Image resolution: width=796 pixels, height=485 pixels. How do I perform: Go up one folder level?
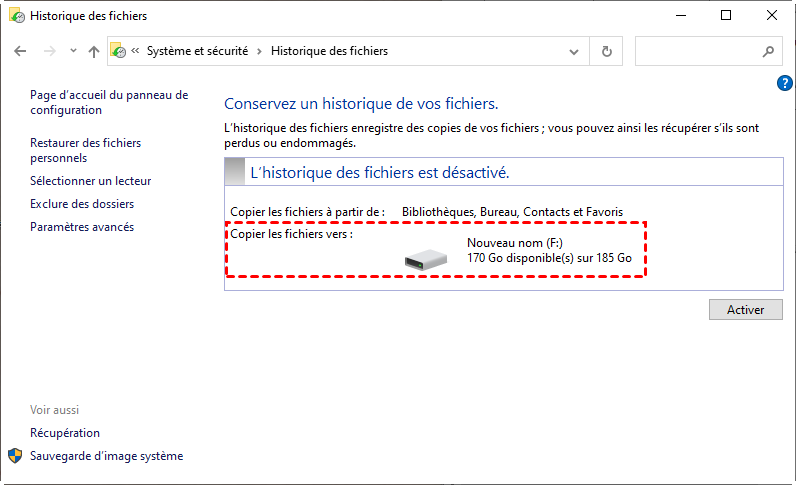click(x=93, y=51)
